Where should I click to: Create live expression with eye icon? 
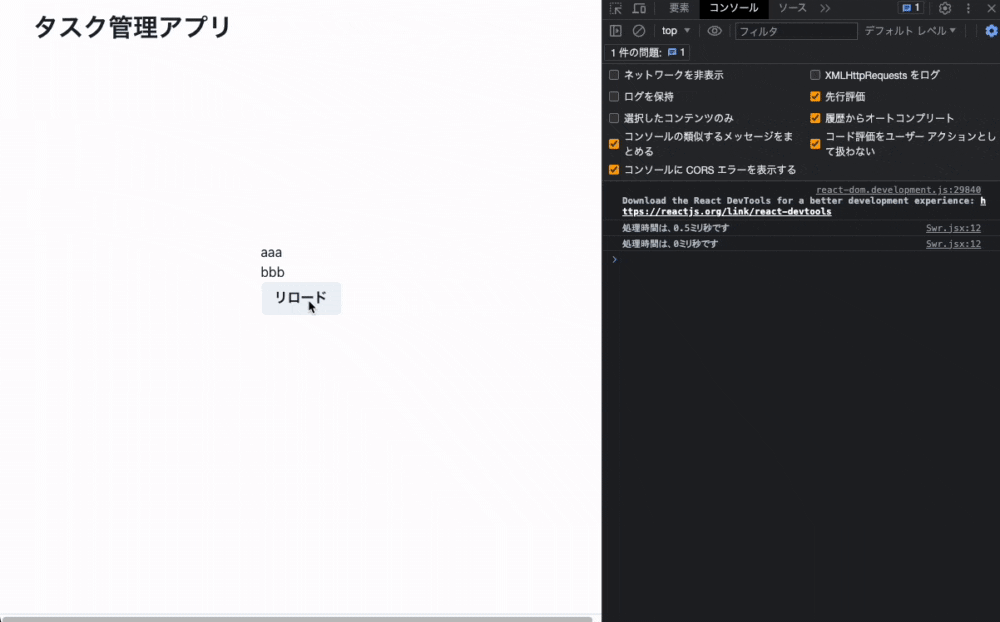click(714, 30)
